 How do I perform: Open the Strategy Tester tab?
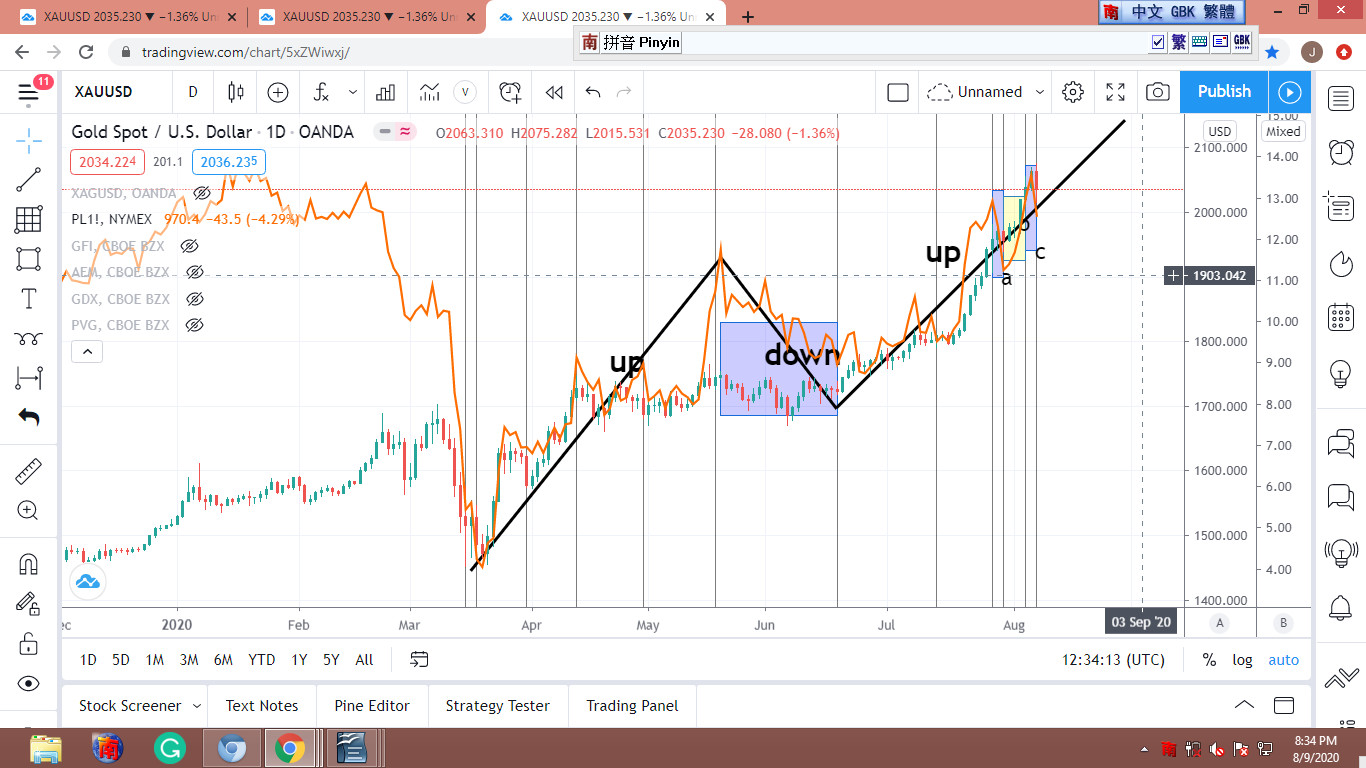click(x=498, y=706)
